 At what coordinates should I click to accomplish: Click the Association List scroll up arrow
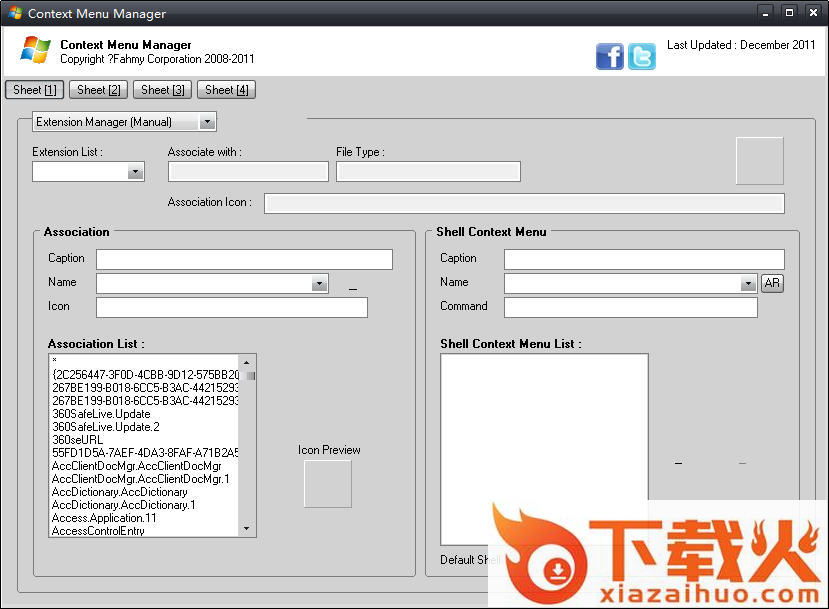[247, 363]
